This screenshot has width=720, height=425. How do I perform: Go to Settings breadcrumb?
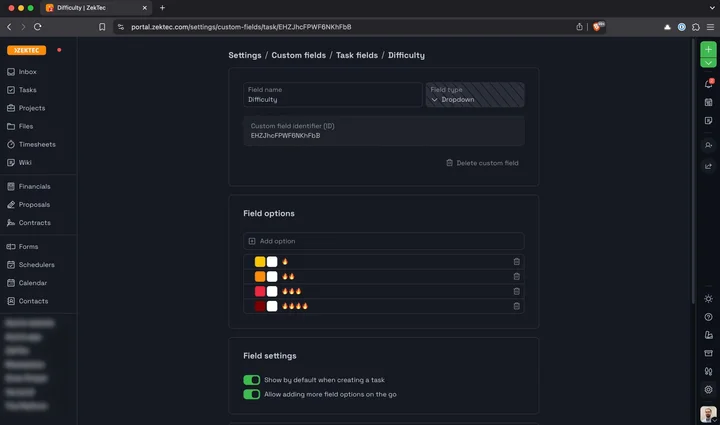pyautogui.click(x=245, y=55)
